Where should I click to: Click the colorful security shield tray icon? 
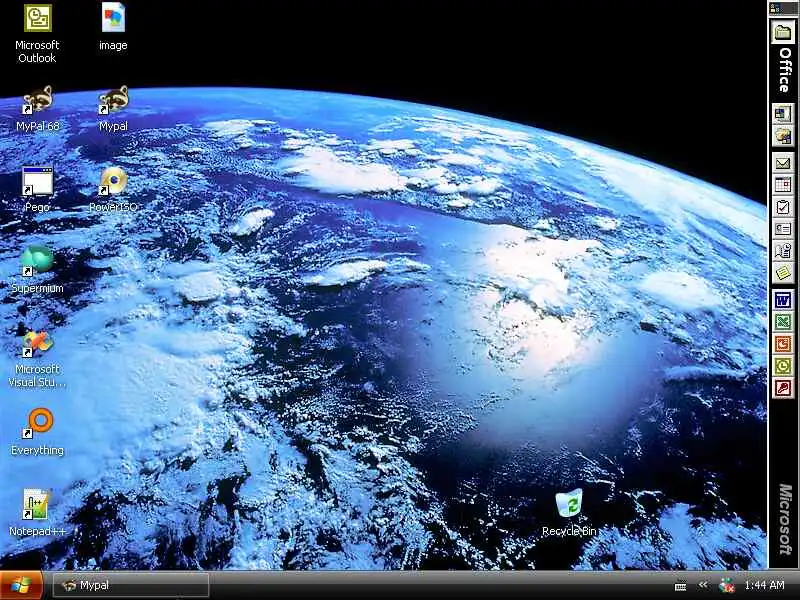click(x=727, y=586)
